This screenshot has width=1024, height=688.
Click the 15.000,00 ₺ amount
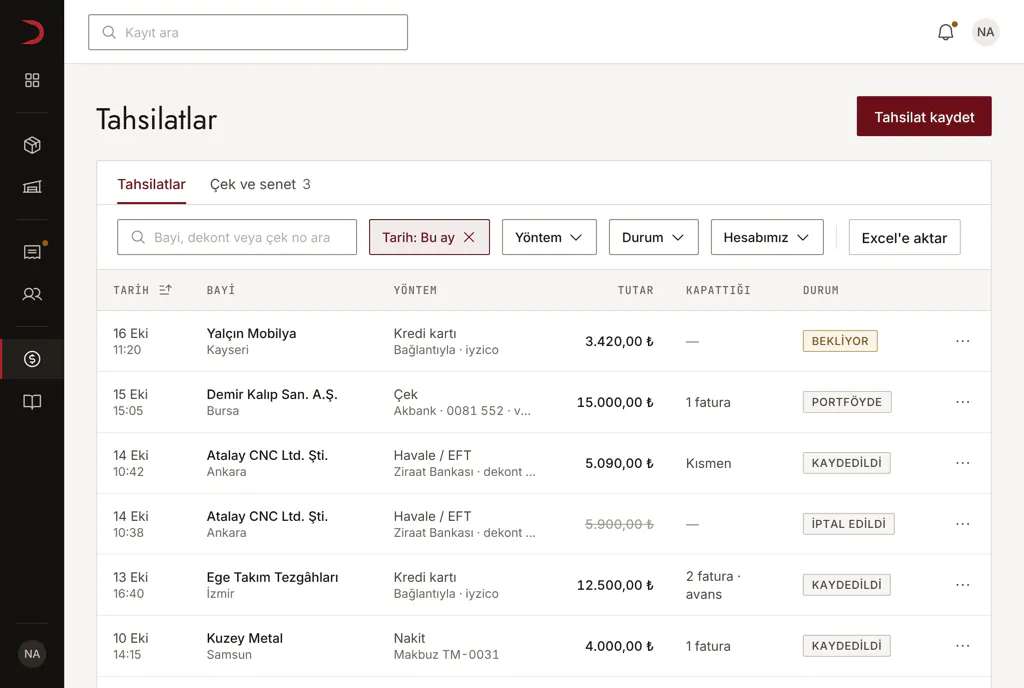click(x=615, y=403)
